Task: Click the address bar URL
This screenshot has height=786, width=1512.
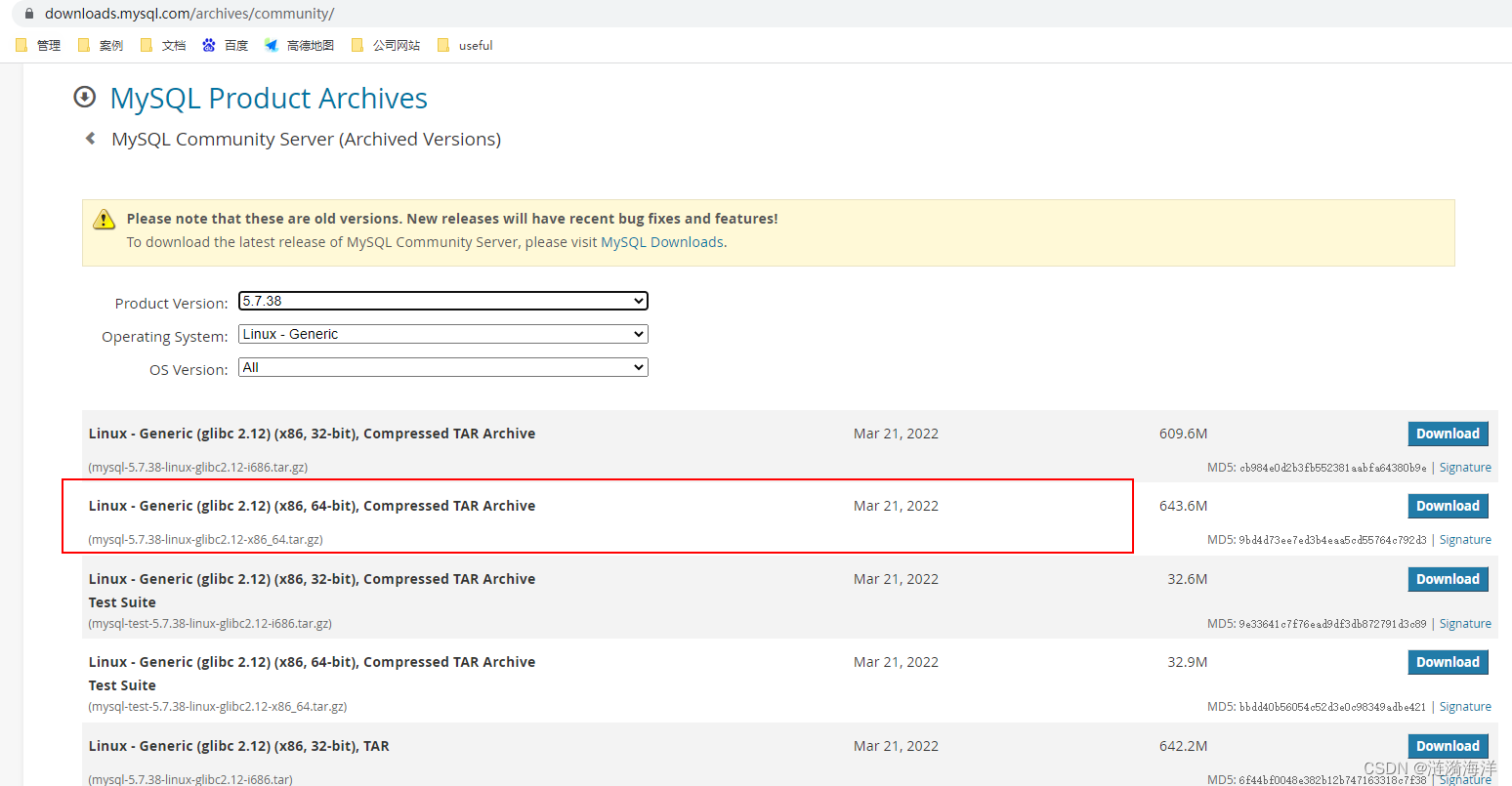Action: pos(189,14)
